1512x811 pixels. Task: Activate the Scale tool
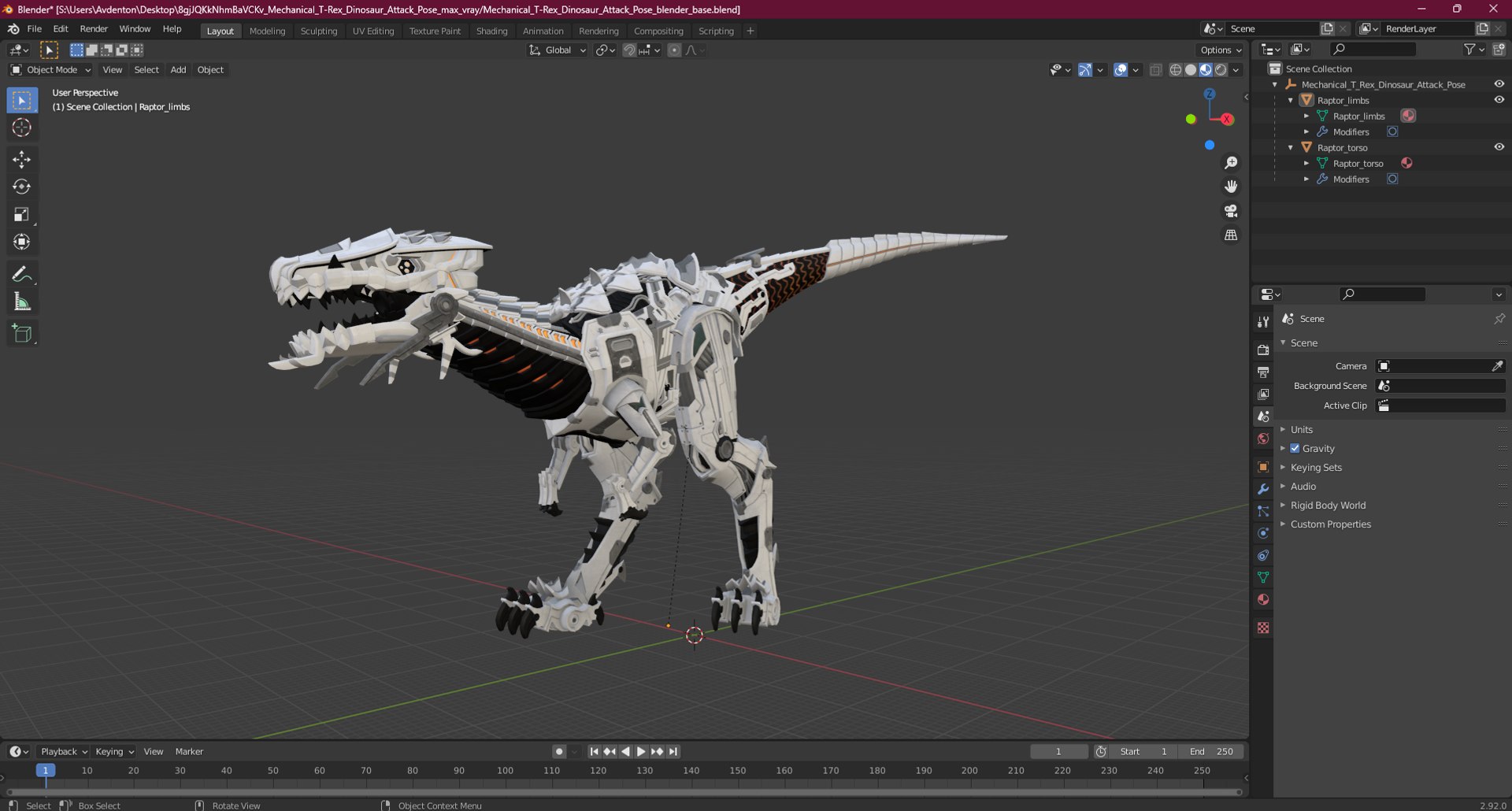click(x=21, y=214)
